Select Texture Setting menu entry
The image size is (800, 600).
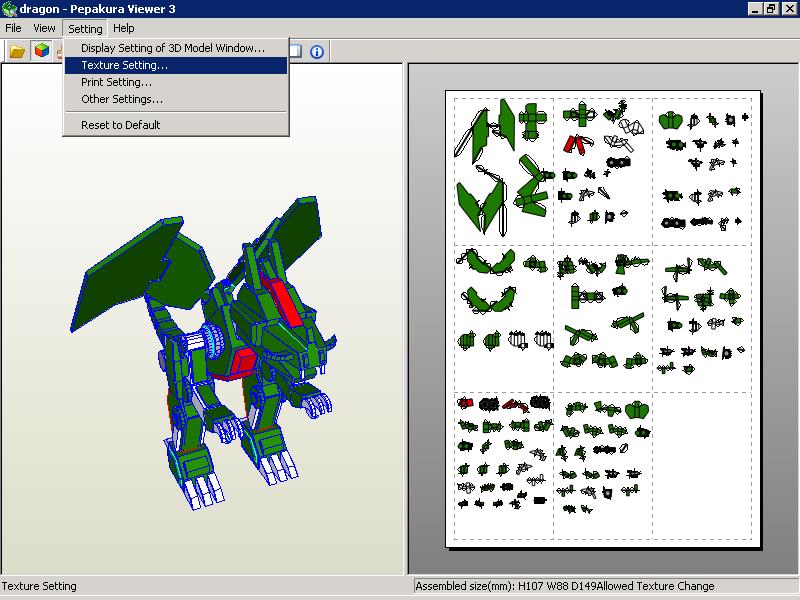point(176,65)
